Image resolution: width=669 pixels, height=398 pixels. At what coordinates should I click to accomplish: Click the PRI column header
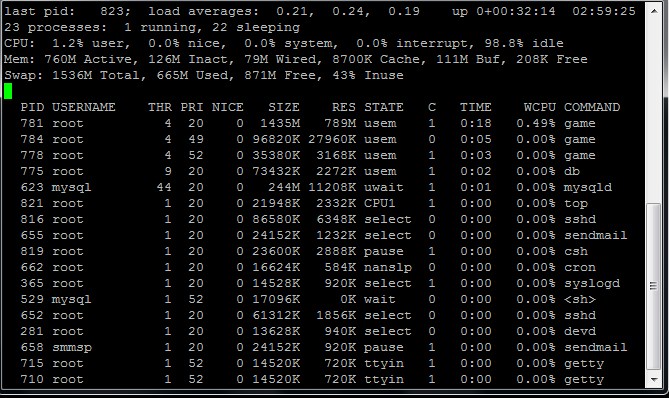tap(192, 107)
